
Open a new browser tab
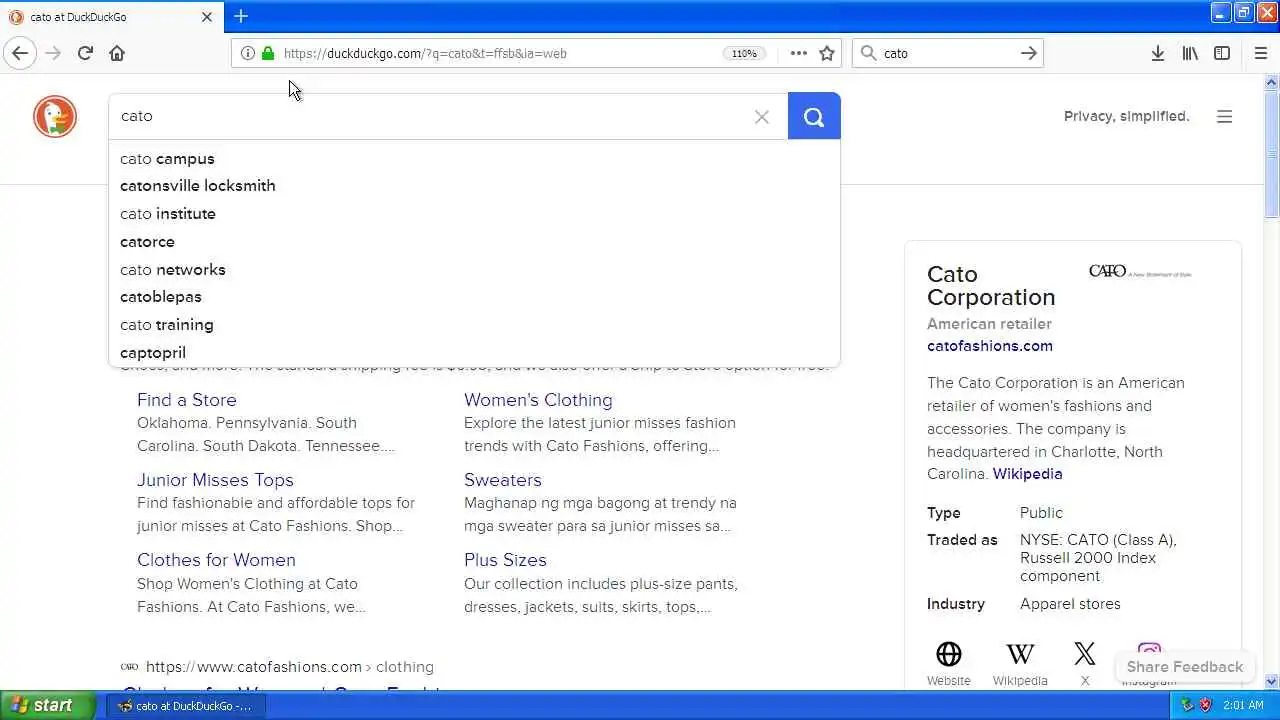pos(241,16)
